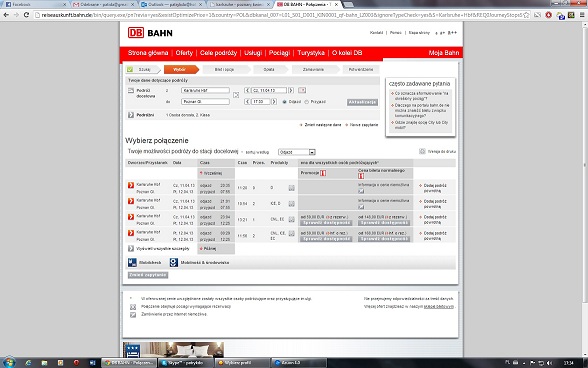Go back with the browser back arrow

point(6,15)
